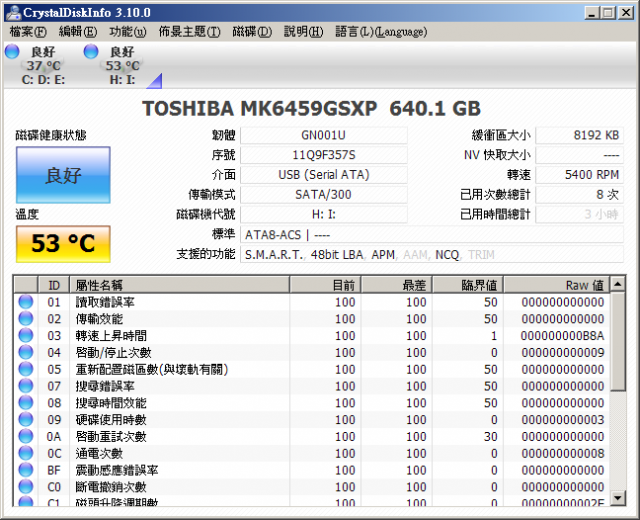Open the 檔案(F) menu
Viewport: 640px width, 520px height.
pos(28,32)
